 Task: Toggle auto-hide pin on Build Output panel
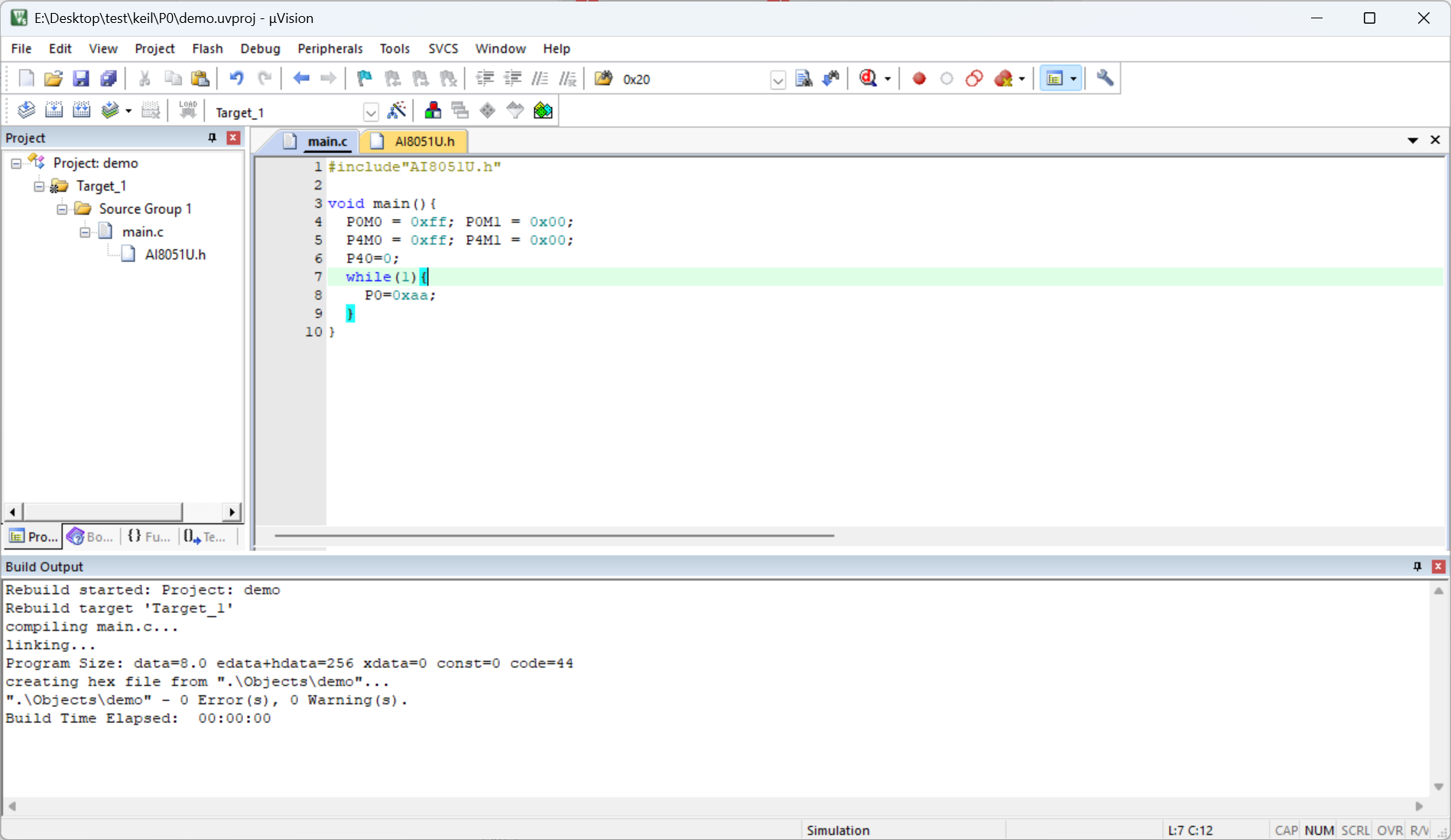coord(1417,566)
